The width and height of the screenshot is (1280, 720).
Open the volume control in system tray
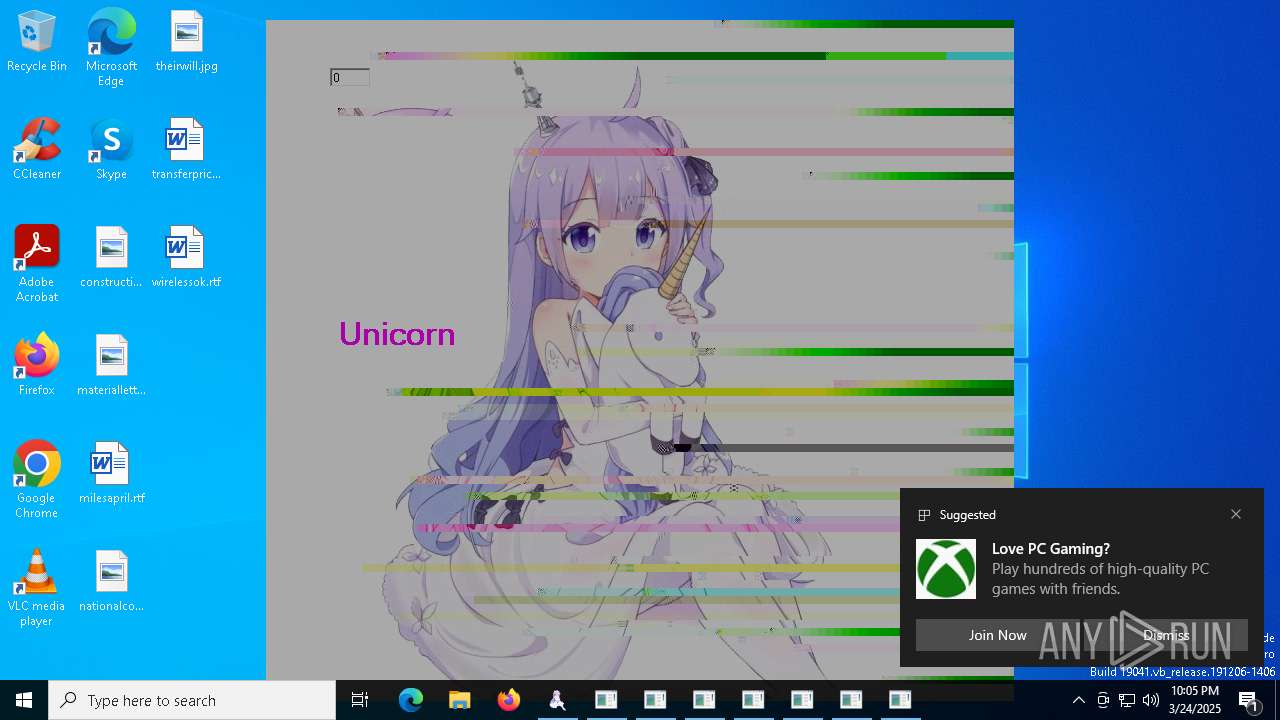(1151, 700)
